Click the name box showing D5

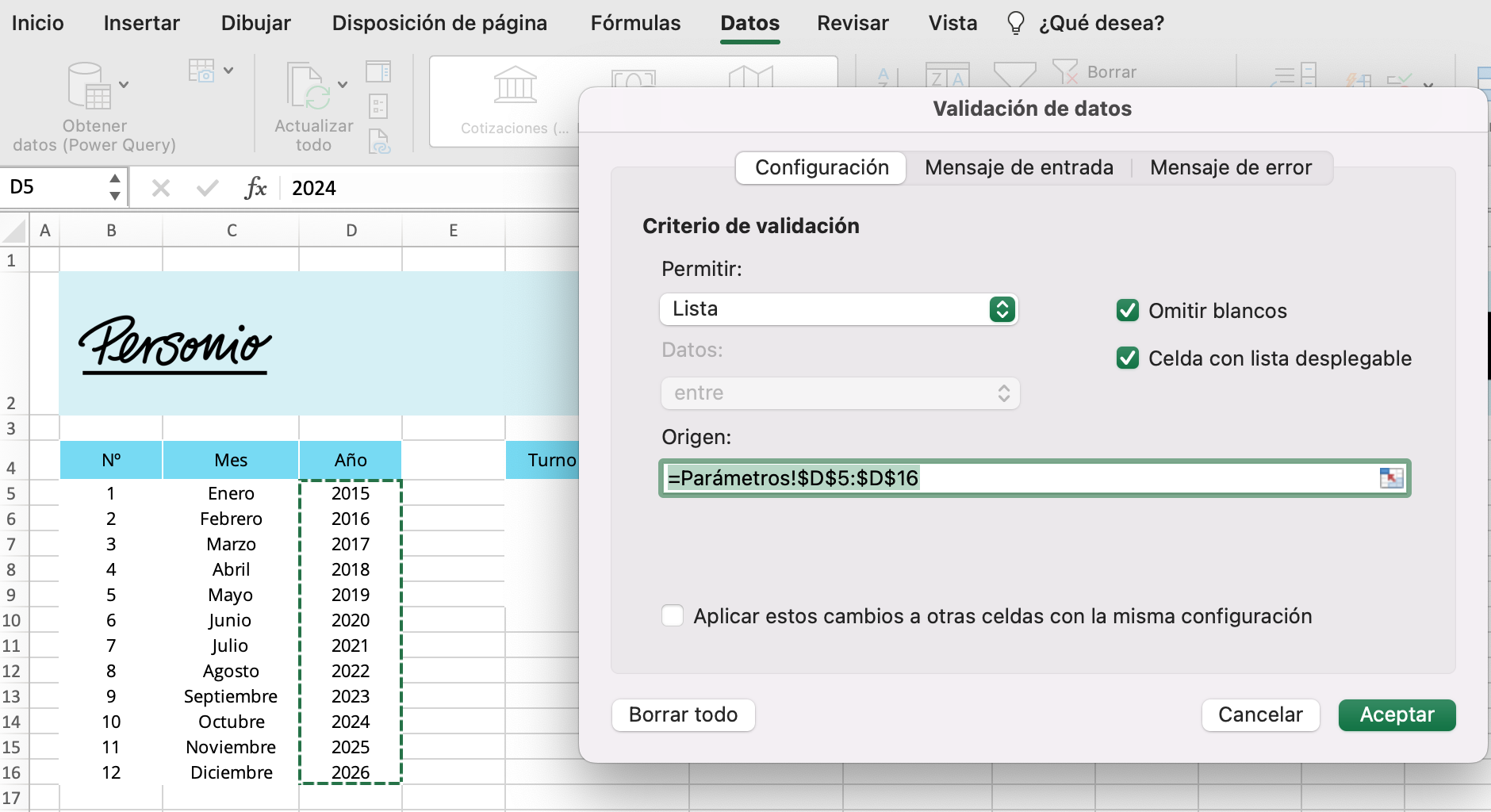tap(54, 187)
